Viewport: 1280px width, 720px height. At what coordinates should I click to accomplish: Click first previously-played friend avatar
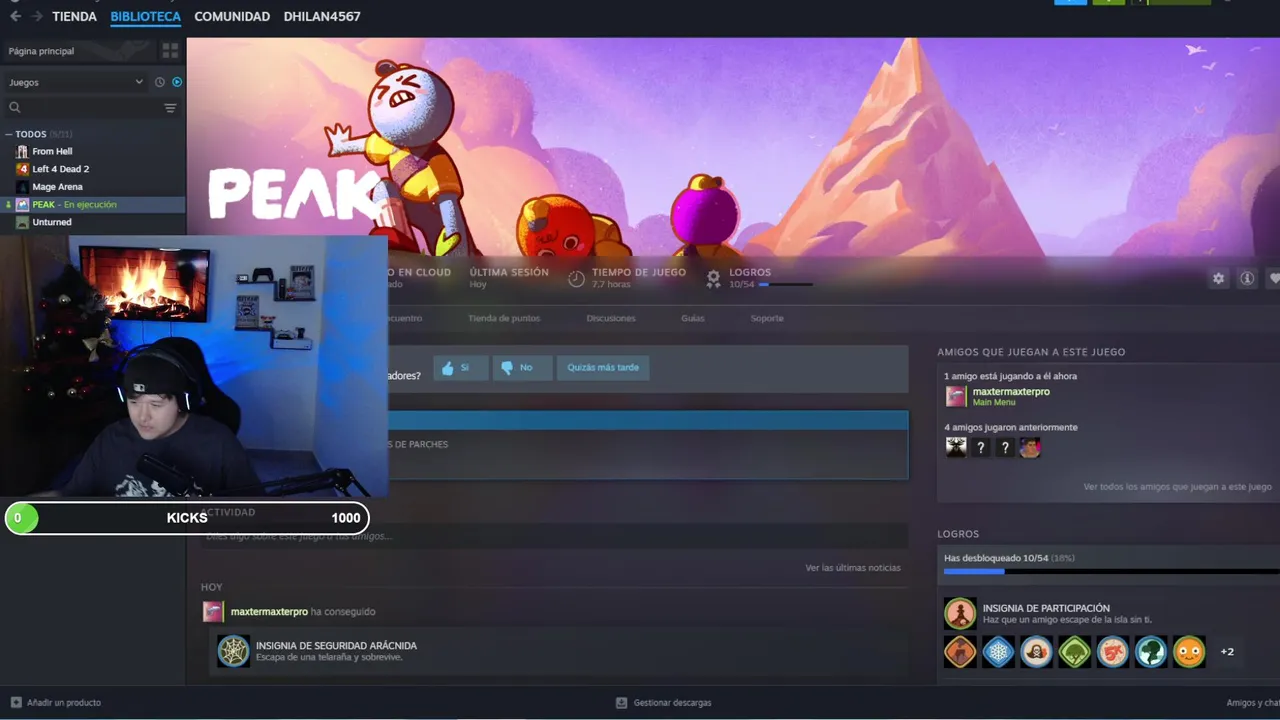click(956, 448)
